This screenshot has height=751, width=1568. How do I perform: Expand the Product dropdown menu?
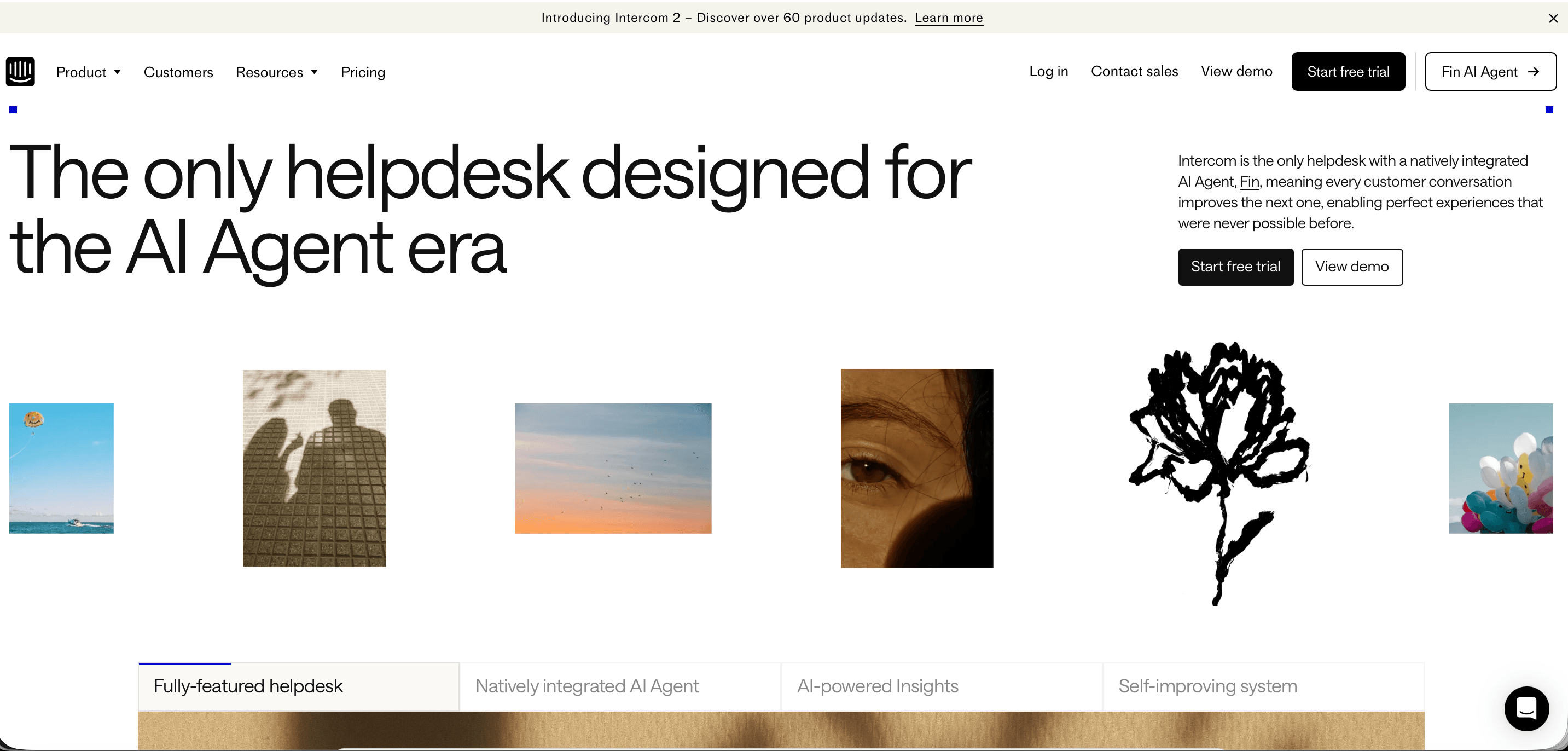[88, 72]
